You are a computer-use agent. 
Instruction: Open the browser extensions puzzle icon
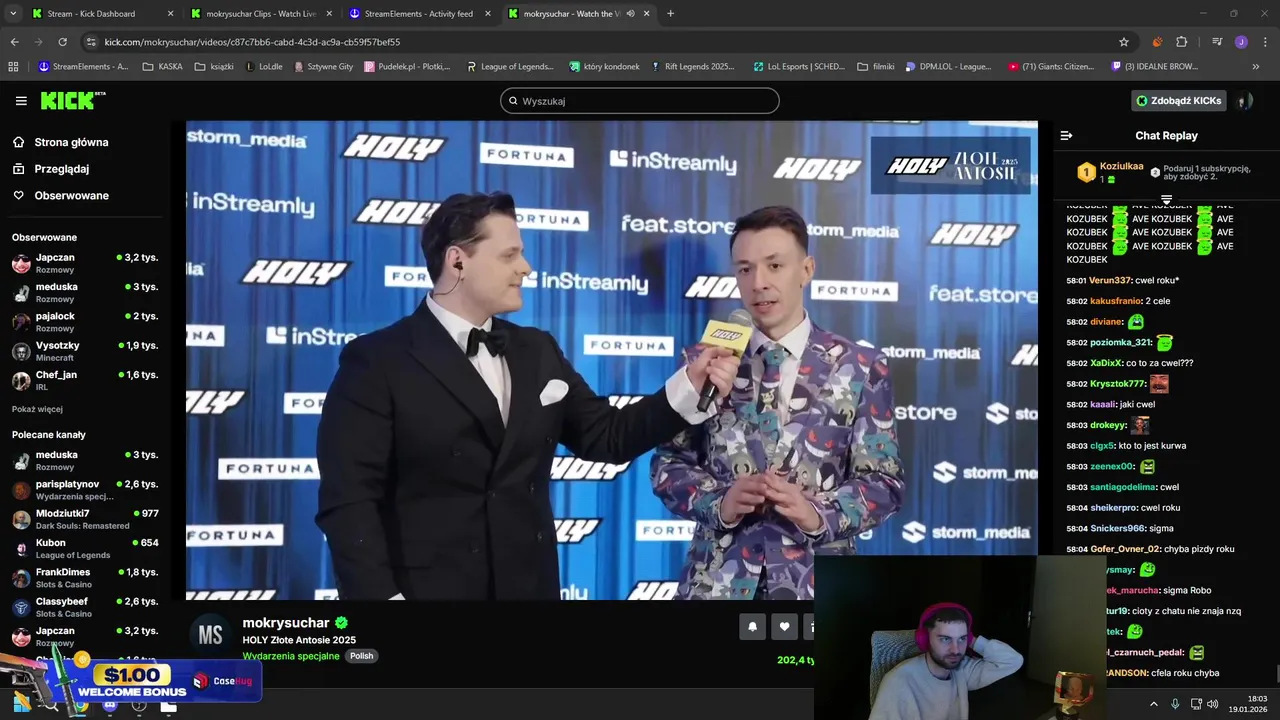pyautogui.click(x=1182, y=42)
